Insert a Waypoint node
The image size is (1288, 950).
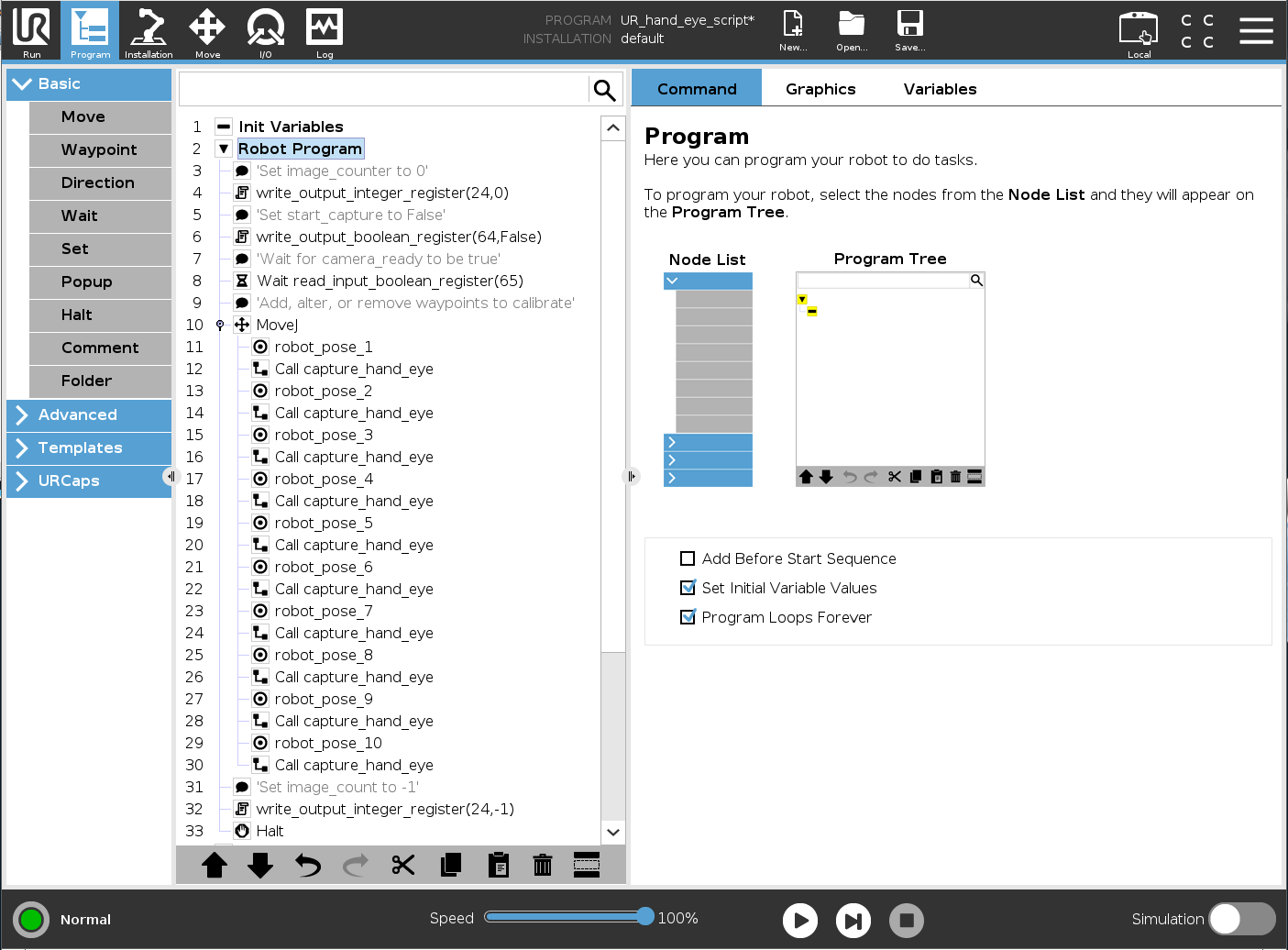[x=100, y=149]
